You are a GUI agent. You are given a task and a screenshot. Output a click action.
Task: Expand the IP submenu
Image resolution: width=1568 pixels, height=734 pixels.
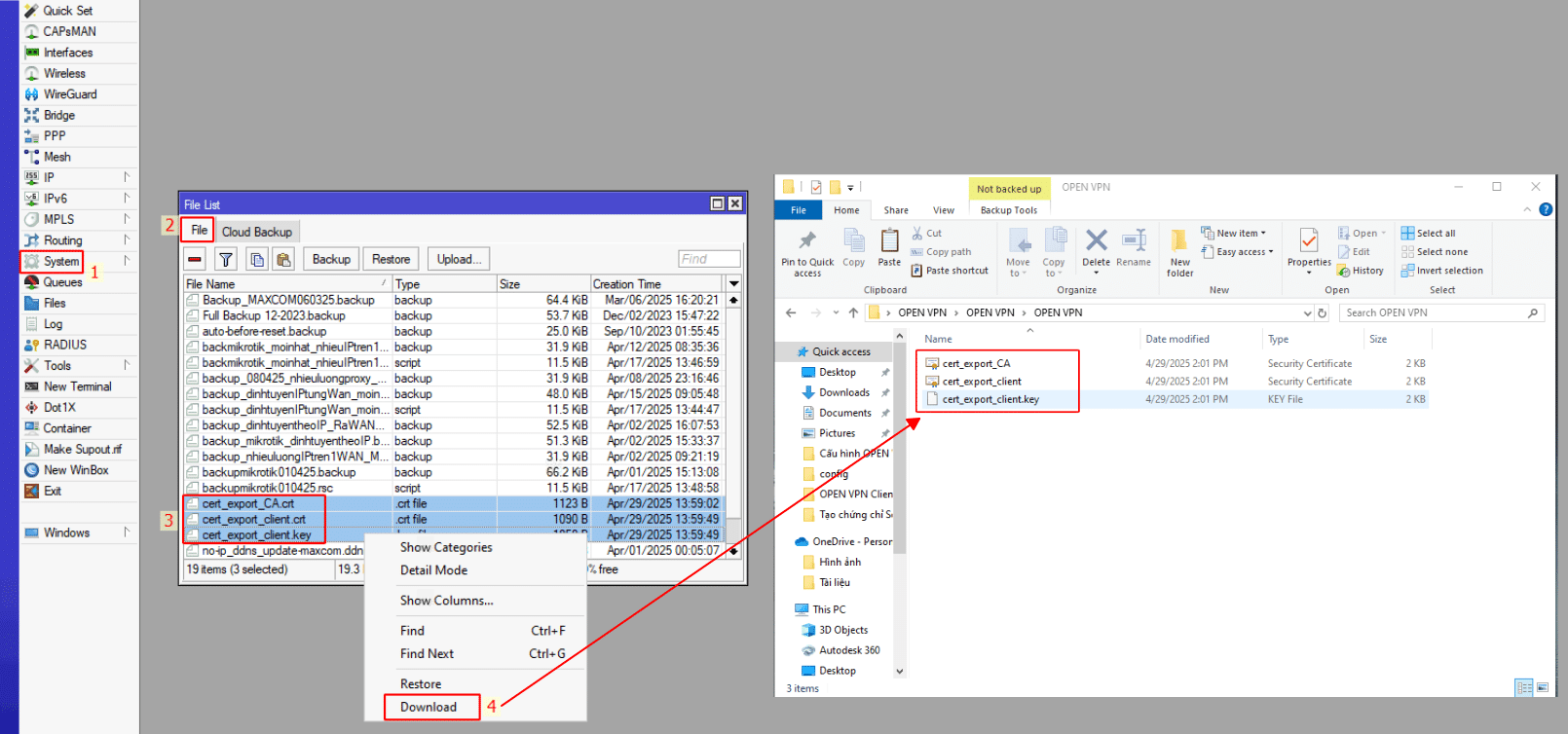click(127, 177)
